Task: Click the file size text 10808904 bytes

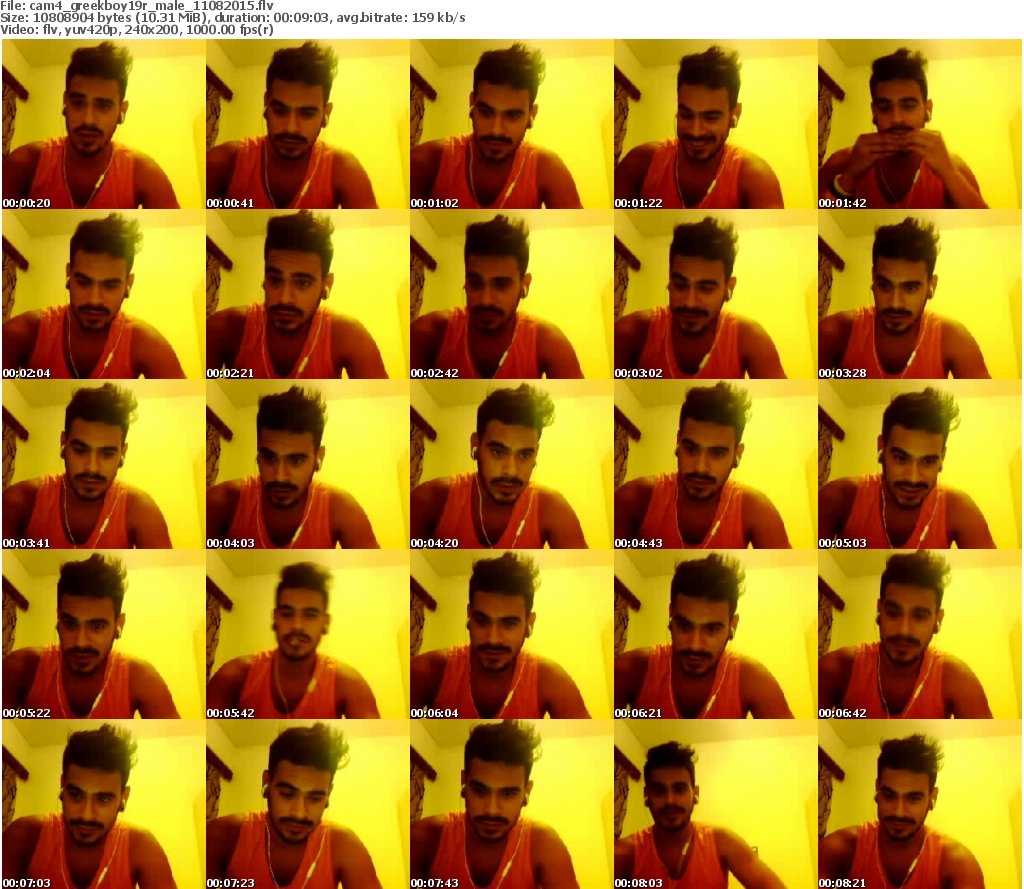Action: 80,18
